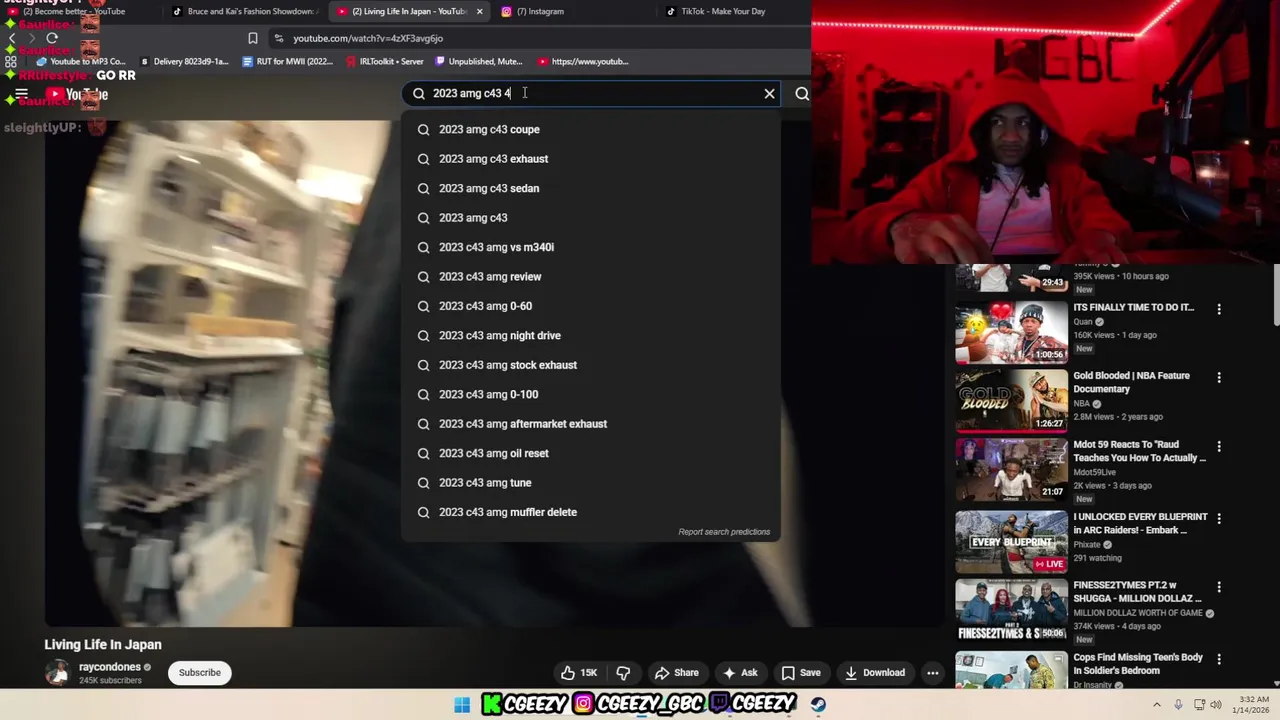Open the YouTube hamburger guide menu

pos(21,94)
